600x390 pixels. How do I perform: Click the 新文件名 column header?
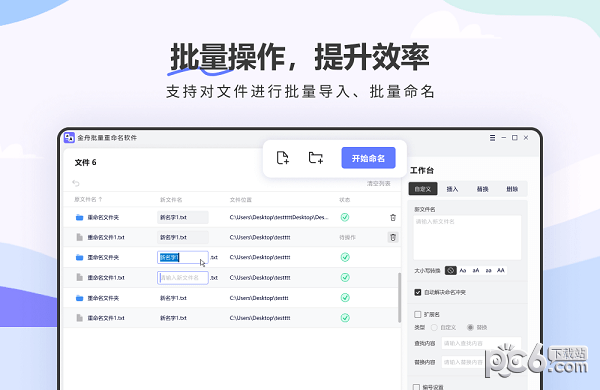171,200
